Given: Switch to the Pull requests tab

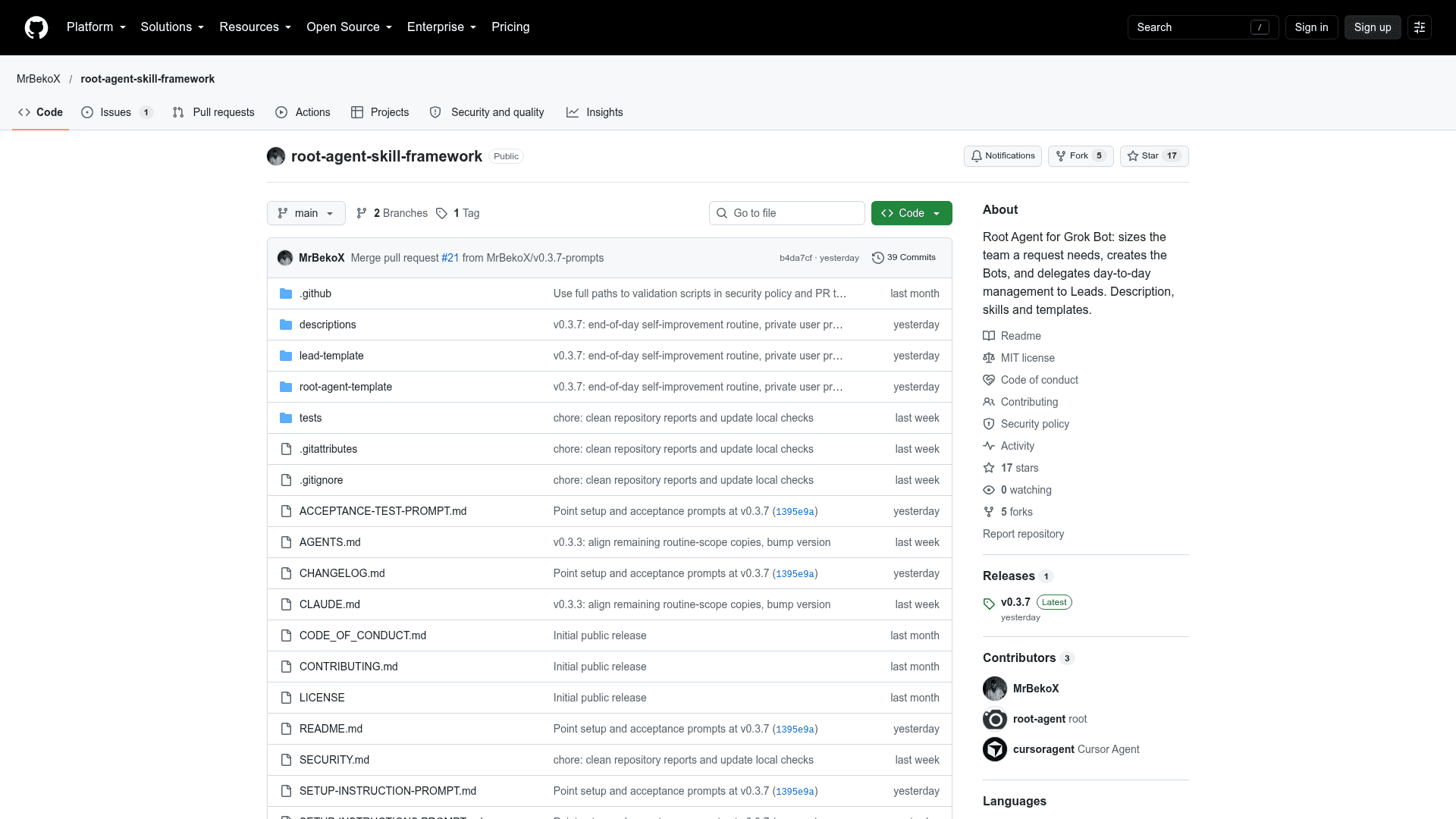Looking at the screenshot, I should click(x=214, y=112).
